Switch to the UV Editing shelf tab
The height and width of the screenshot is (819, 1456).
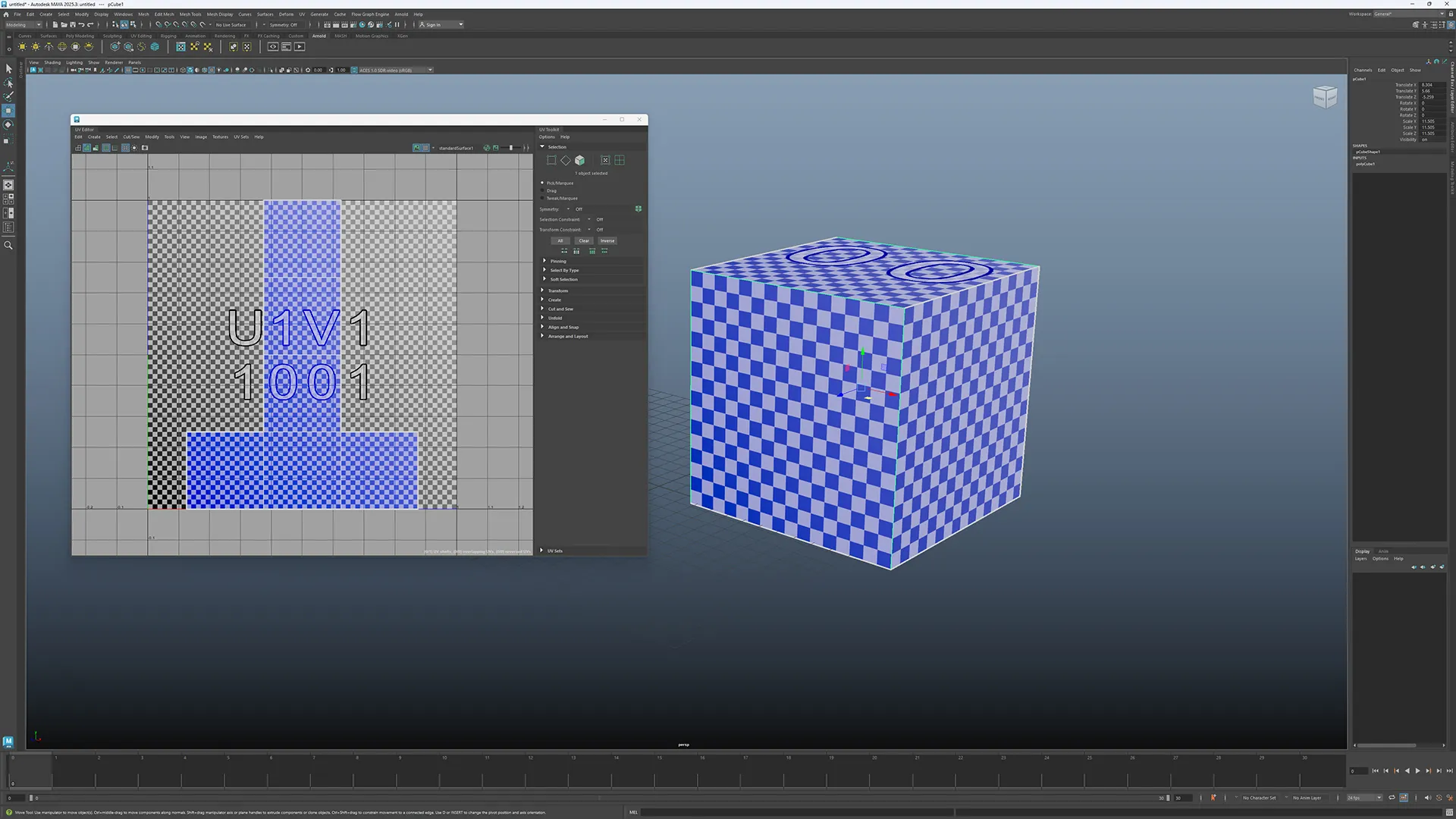[141, 36]
